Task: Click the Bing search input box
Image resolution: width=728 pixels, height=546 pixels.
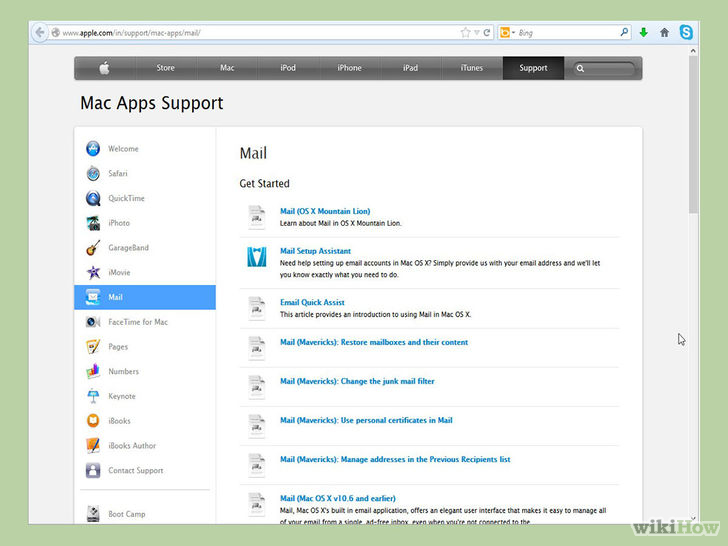Action: [x=567, y=32]
